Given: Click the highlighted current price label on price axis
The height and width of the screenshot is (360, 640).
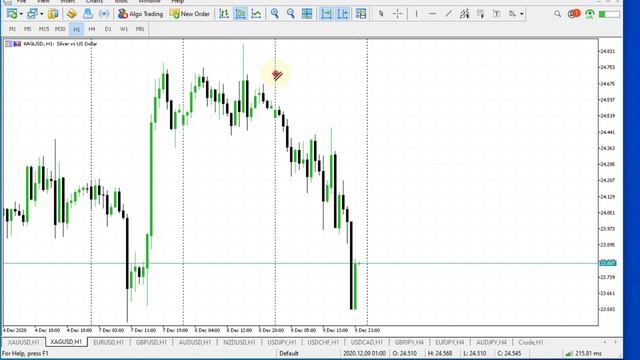Looking at the screenshot, I should 607,263.
